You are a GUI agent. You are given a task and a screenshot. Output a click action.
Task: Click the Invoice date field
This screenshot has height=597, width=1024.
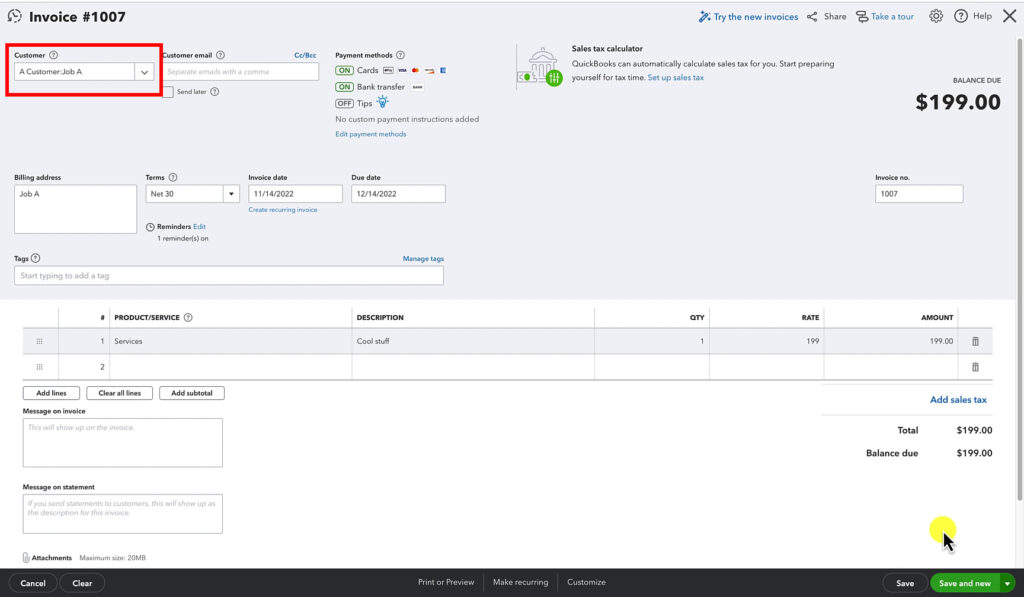pos(295,194)
